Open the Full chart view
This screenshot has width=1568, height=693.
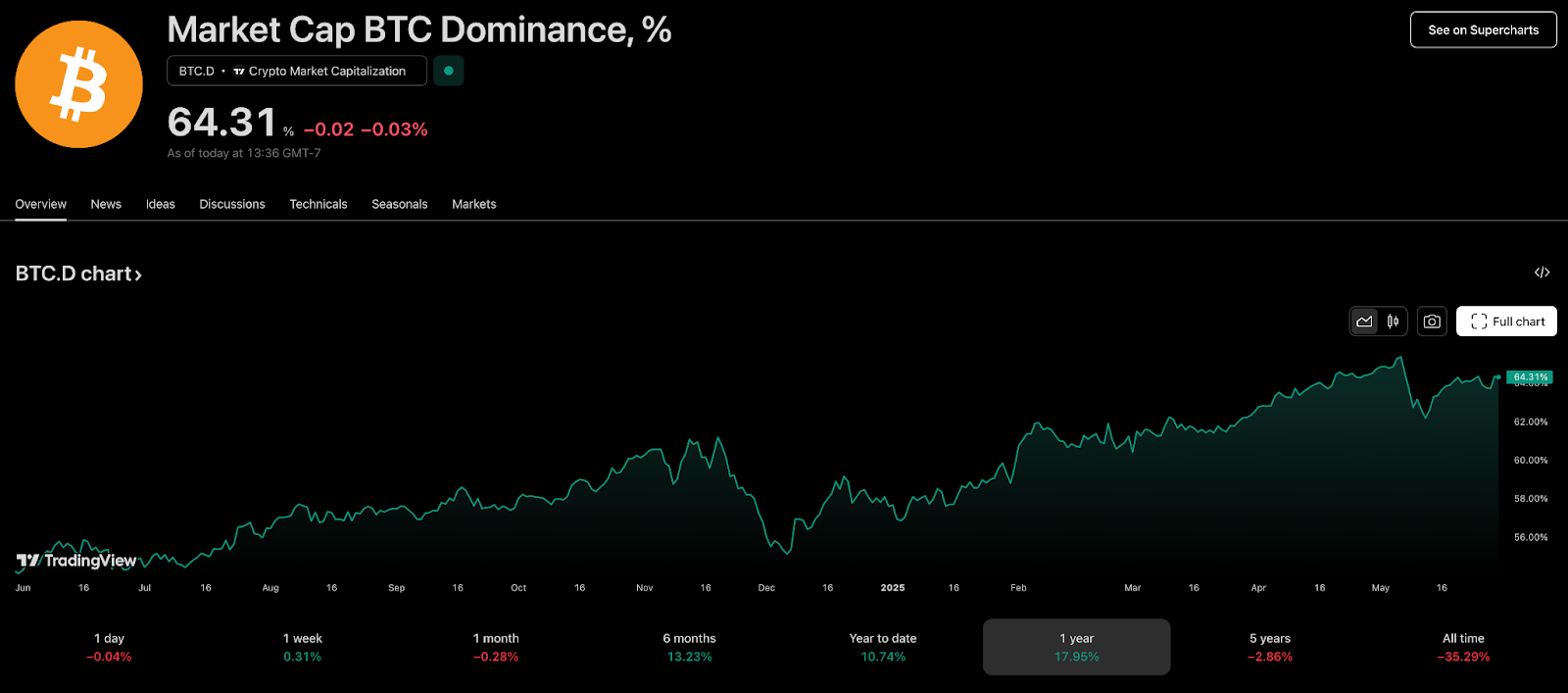pyautogui.click(x=1506, y=322)
